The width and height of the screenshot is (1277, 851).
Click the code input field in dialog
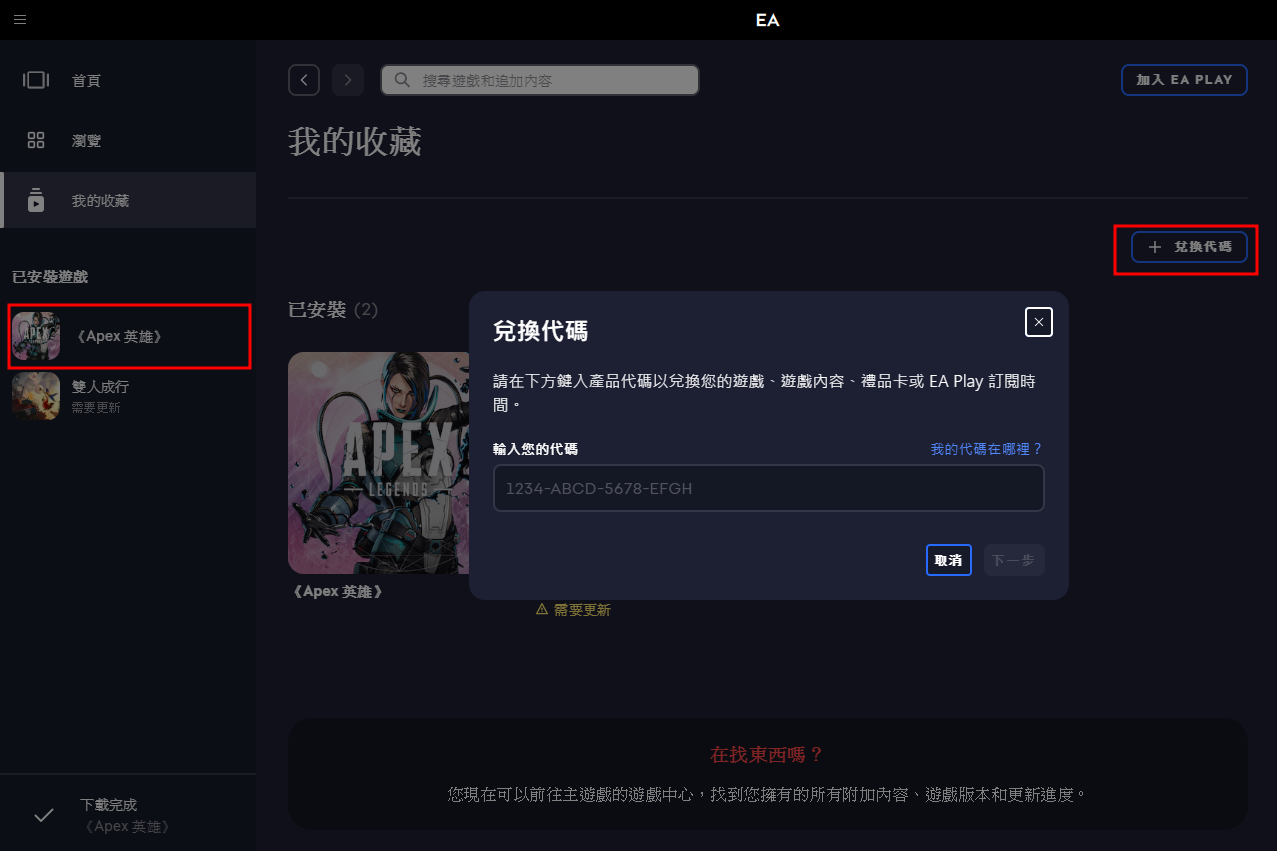click(x=768, y=488)
